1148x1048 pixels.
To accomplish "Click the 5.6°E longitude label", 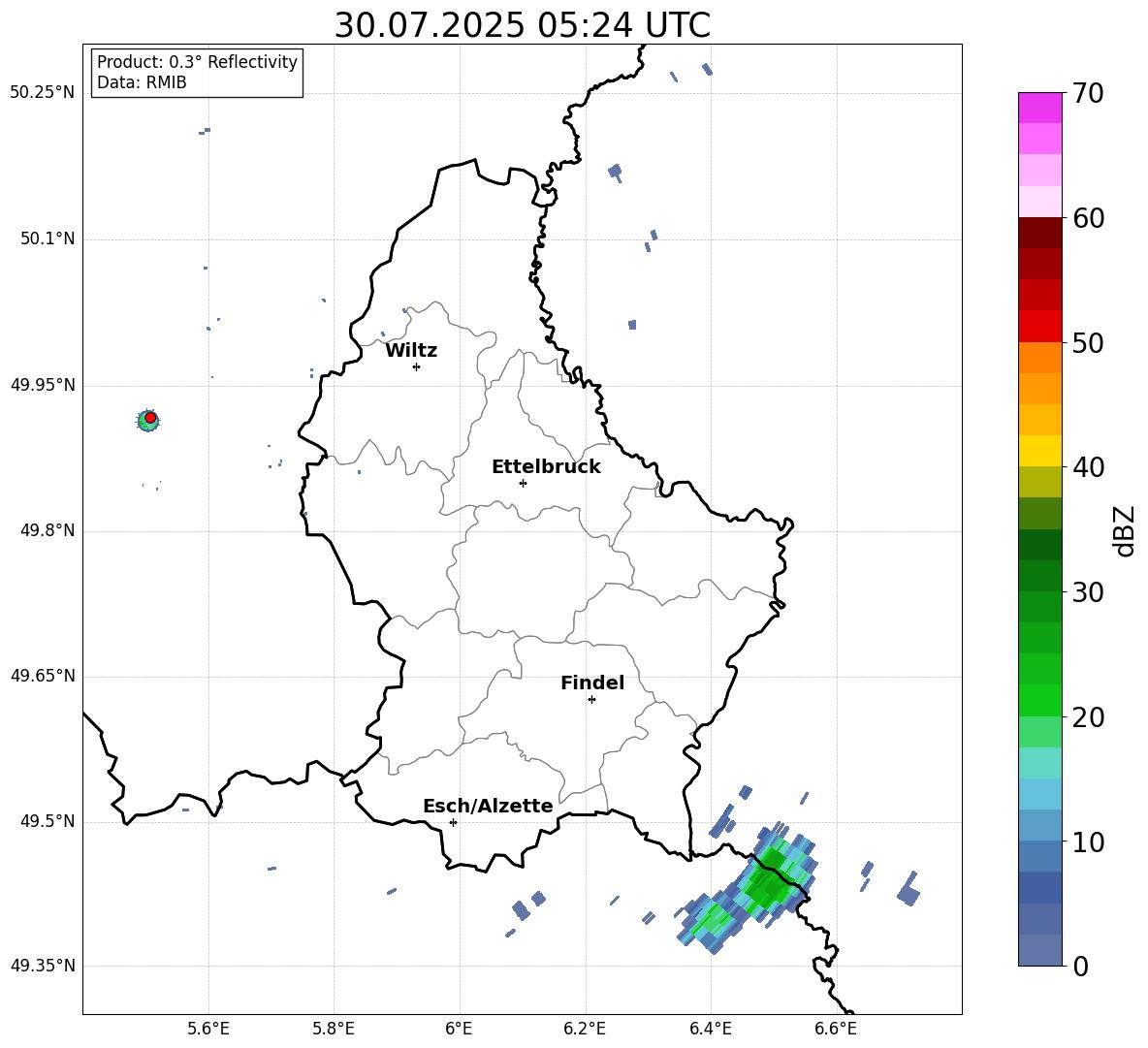I will 208,1029.
